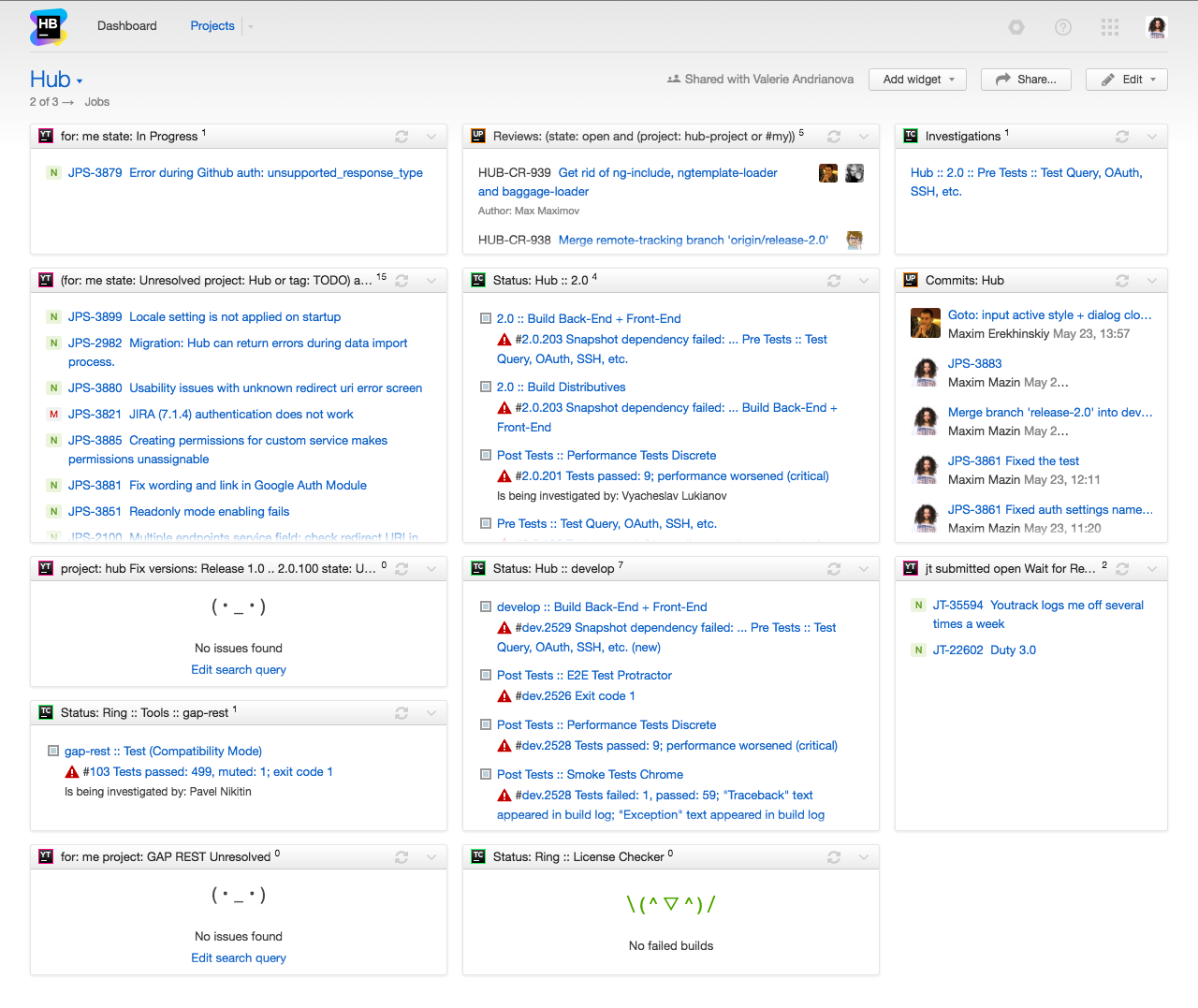The image size is (1198, 1008).
Task: Open the Projects menu item
Action: tap(212, 26)
